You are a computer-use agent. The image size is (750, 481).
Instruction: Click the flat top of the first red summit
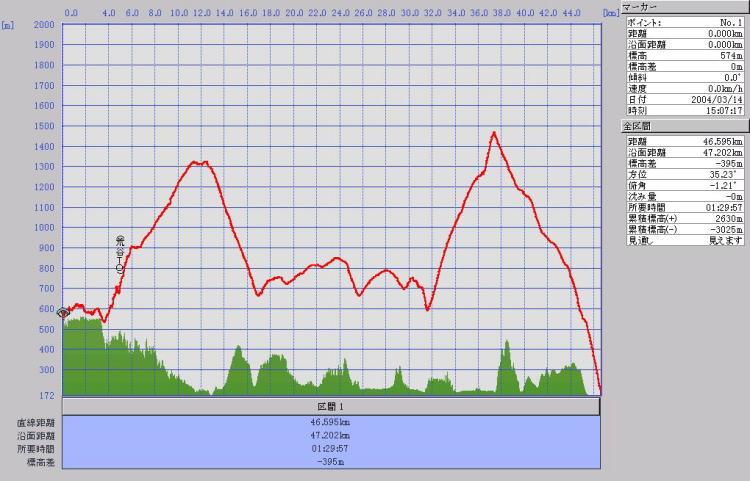[200, 162]
